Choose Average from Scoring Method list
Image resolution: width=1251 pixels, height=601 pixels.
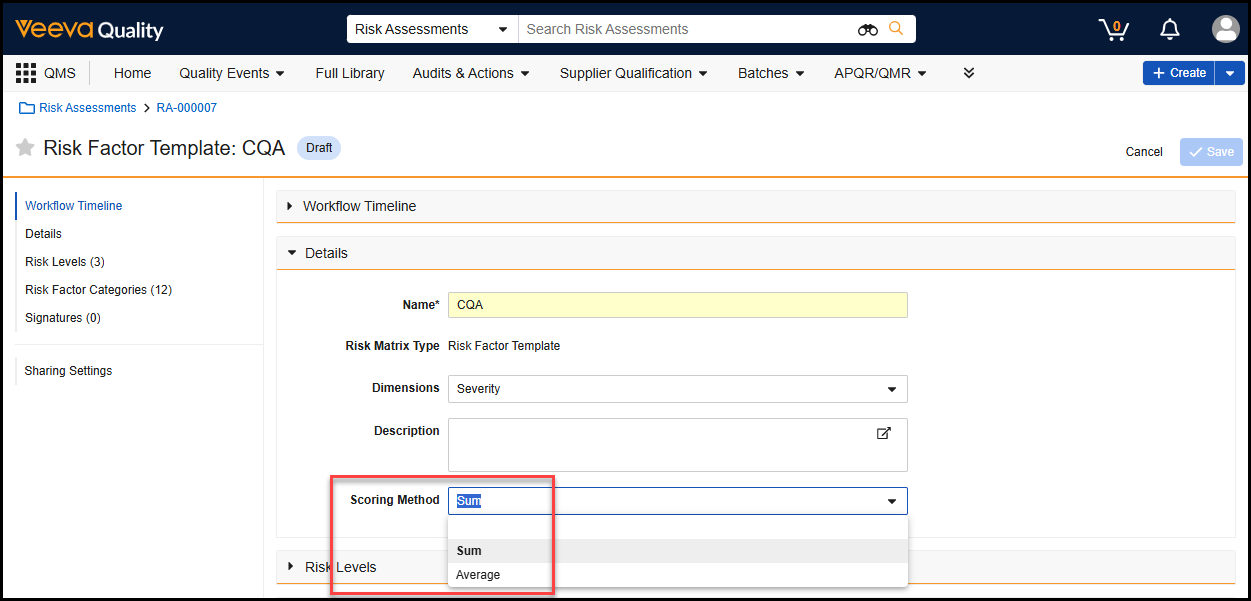tap(478, 575)
